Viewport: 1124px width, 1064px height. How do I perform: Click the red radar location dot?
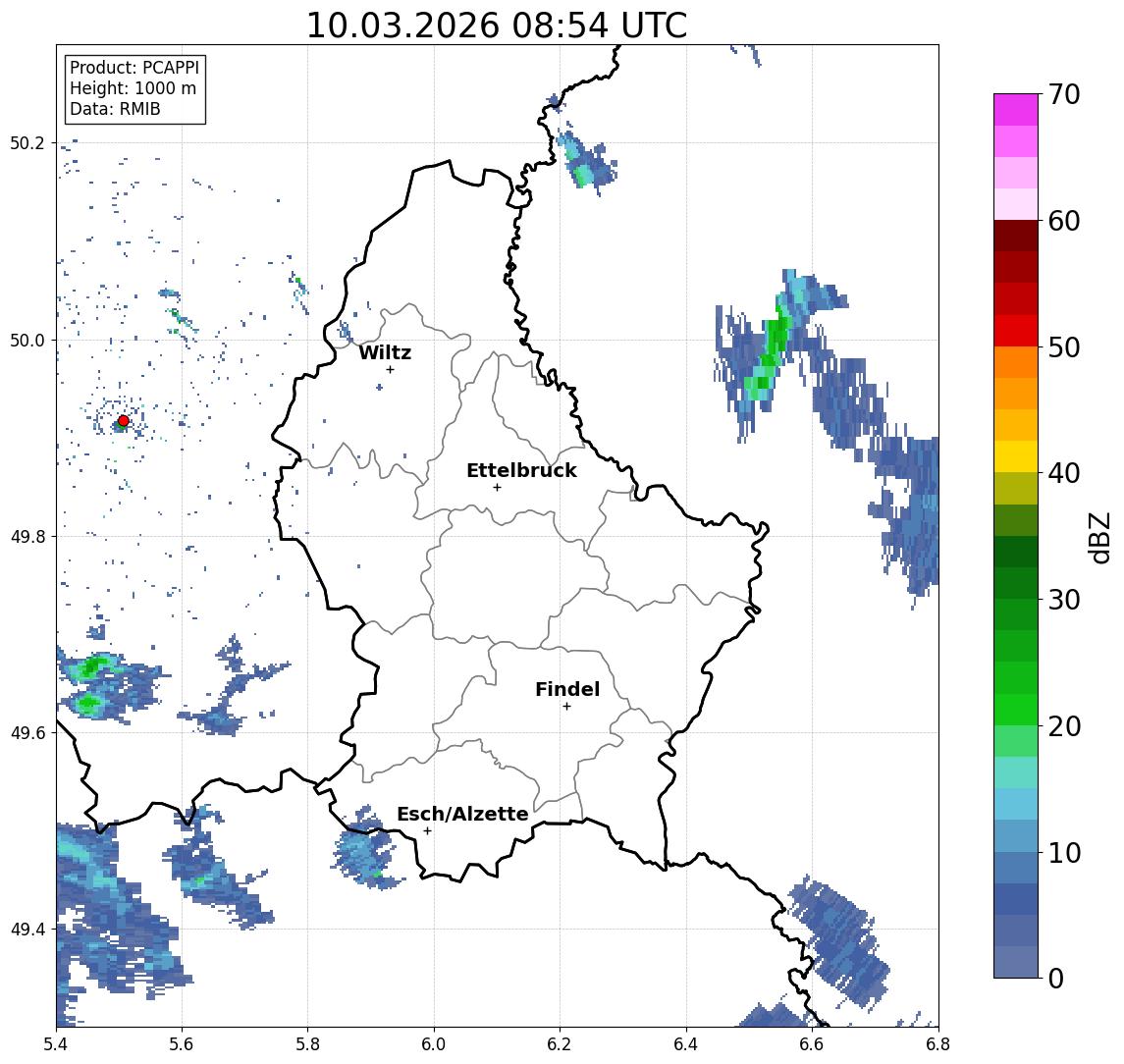tap(124, 421)
